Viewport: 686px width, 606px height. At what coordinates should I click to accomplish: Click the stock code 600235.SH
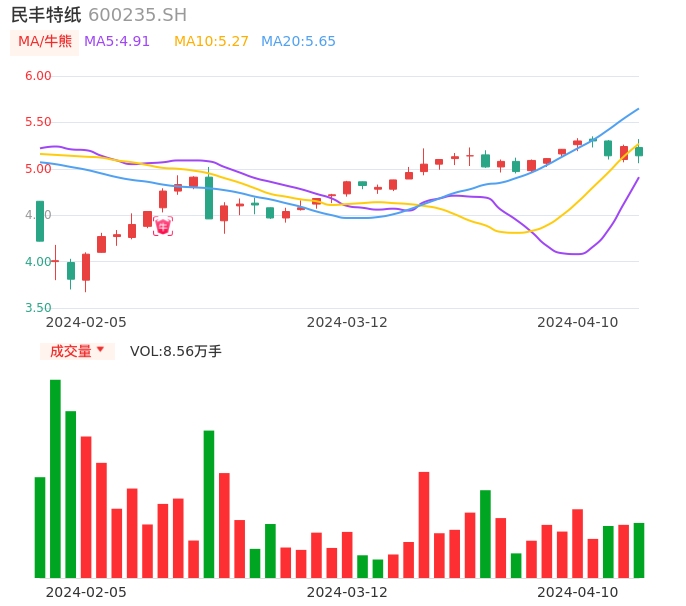point(137,15)
